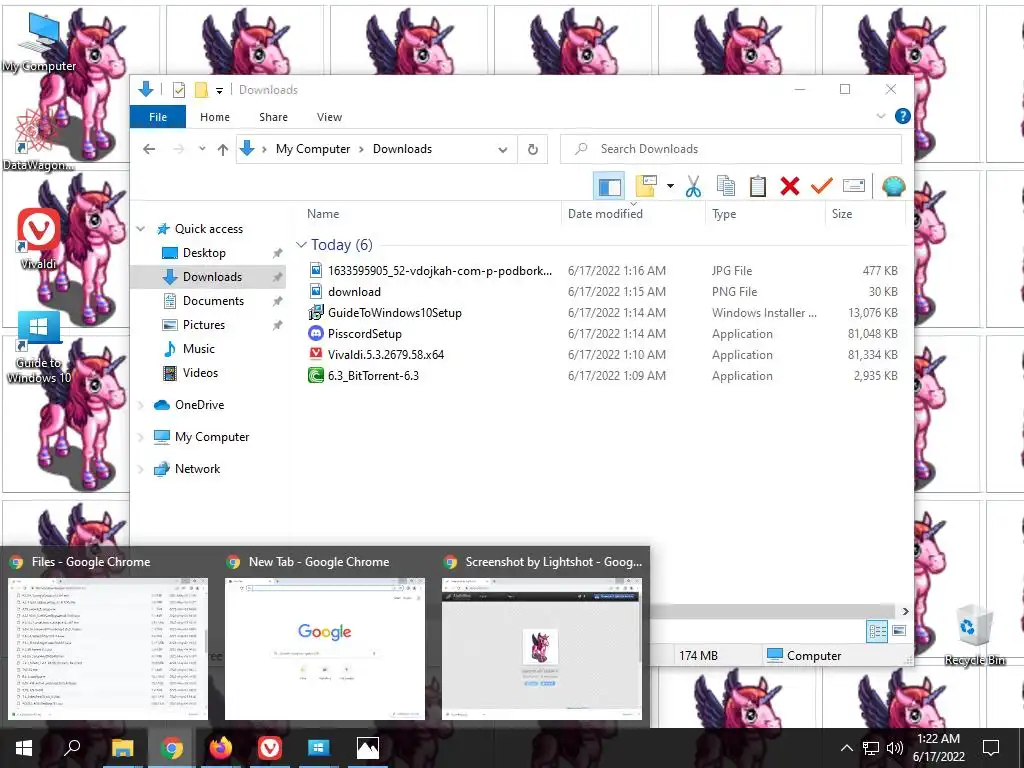Expand the My Computer tree node
1024x768 pixels.
140,437
